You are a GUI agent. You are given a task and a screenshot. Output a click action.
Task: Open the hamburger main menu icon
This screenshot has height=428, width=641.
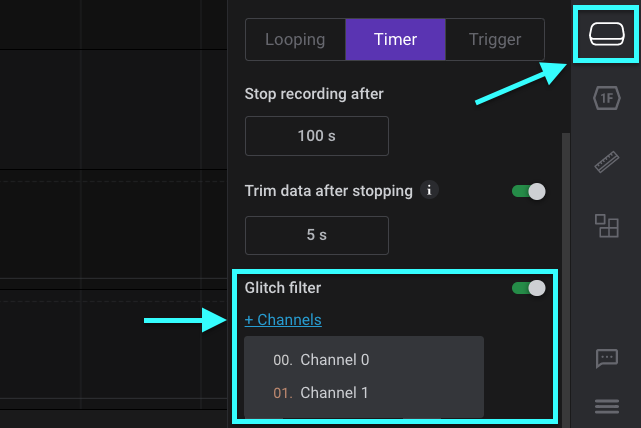[607, 406]
